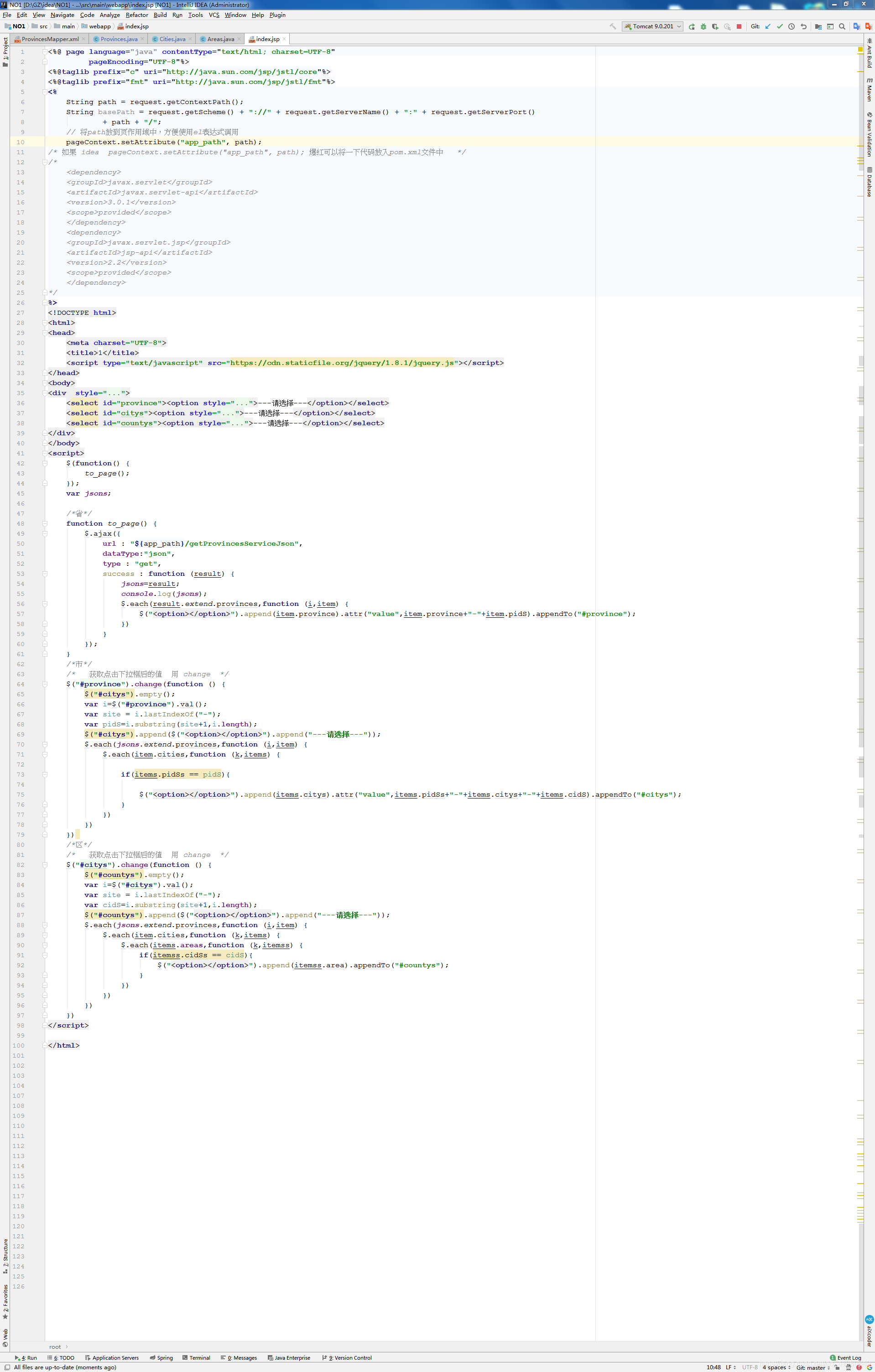Click the red Google Translate icon in the toolbar

pos(868,26)
